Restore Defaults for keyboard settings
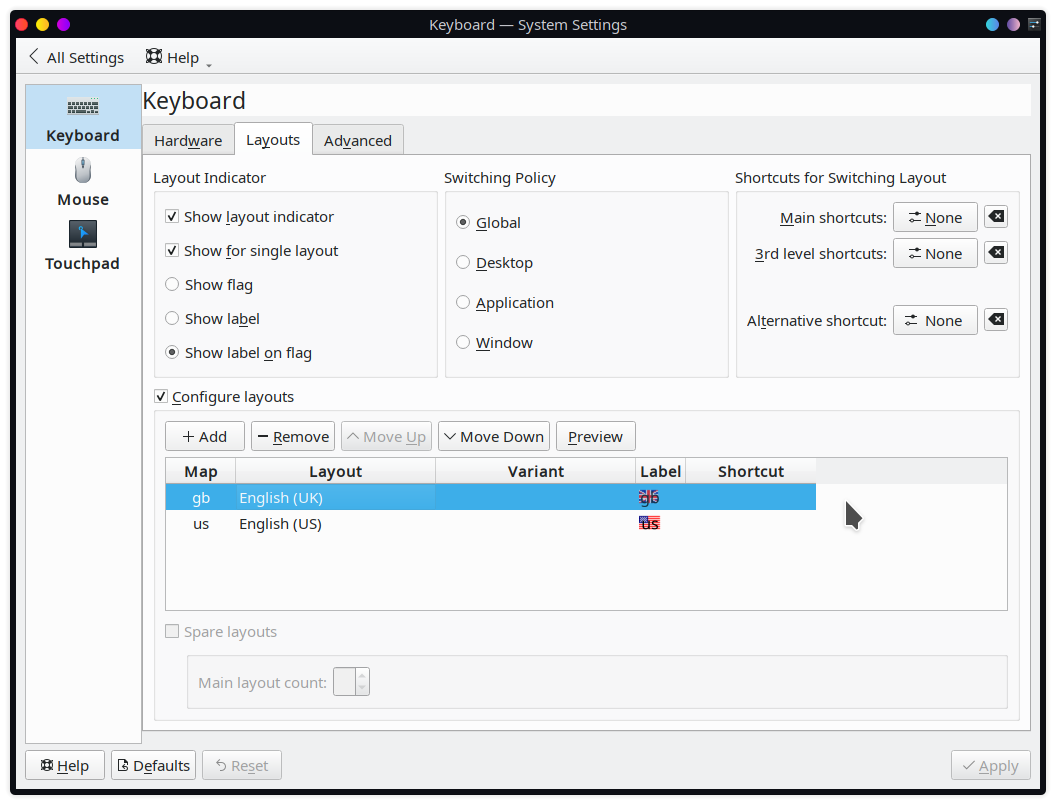The width and height of the screenshot is (1056, 805). coord(153,765)
